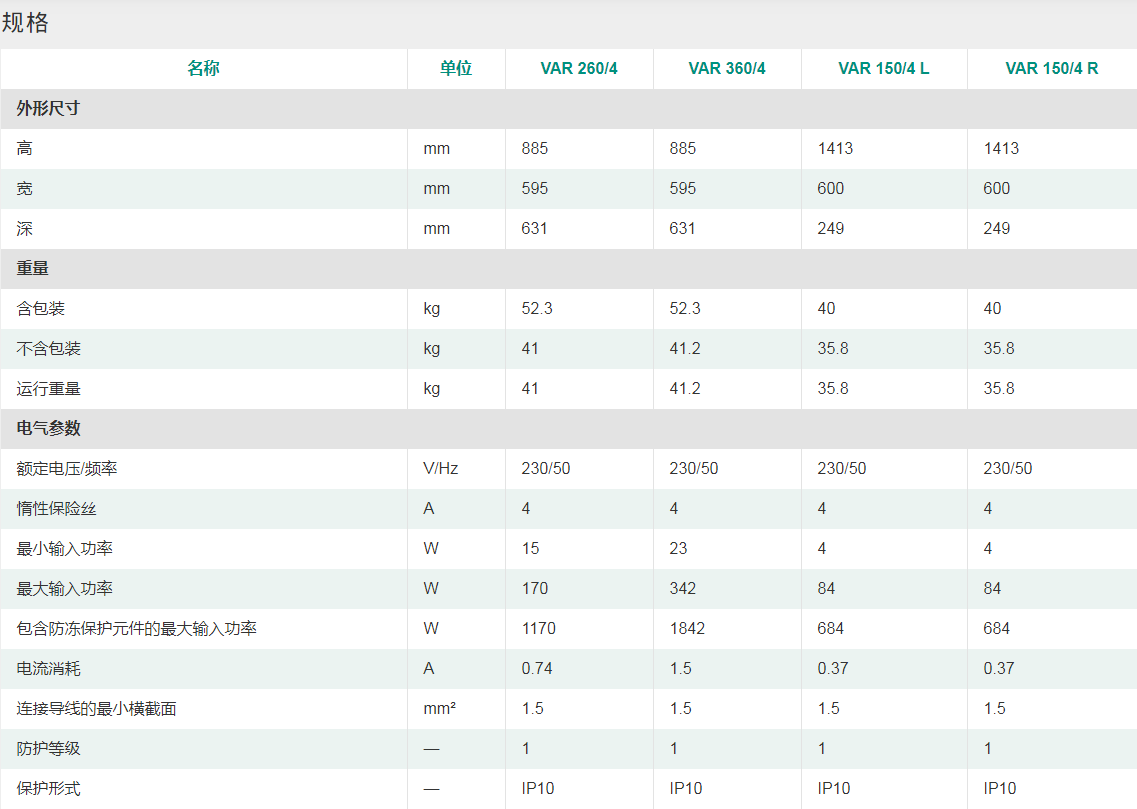This screenshot has width=1137, height=809.
Task: Select the VAR 260/4 column header
Action: 579,69
